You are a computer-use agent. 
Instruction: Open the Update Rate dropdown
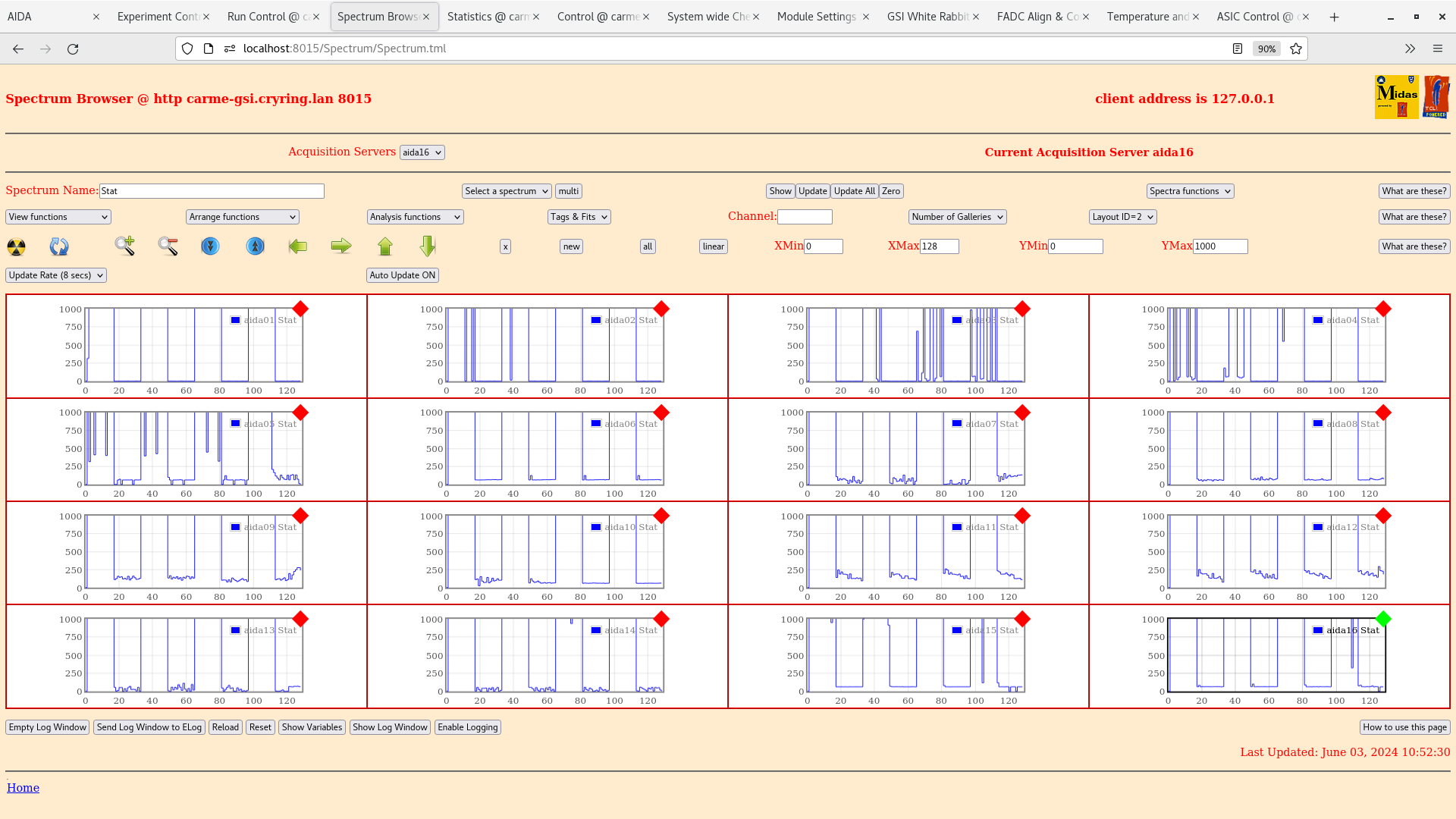point(55,275)
